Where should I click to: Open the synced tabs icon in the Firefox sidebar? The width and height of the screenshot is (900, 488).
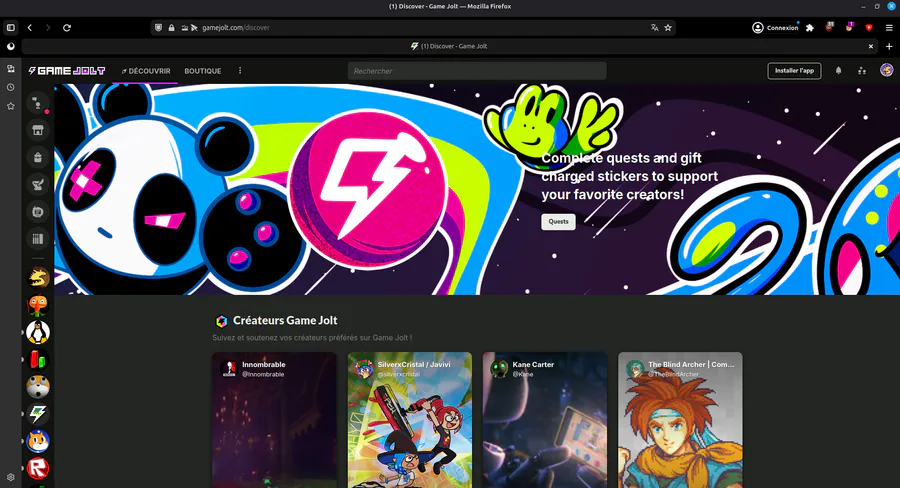(x=10, y=69)
